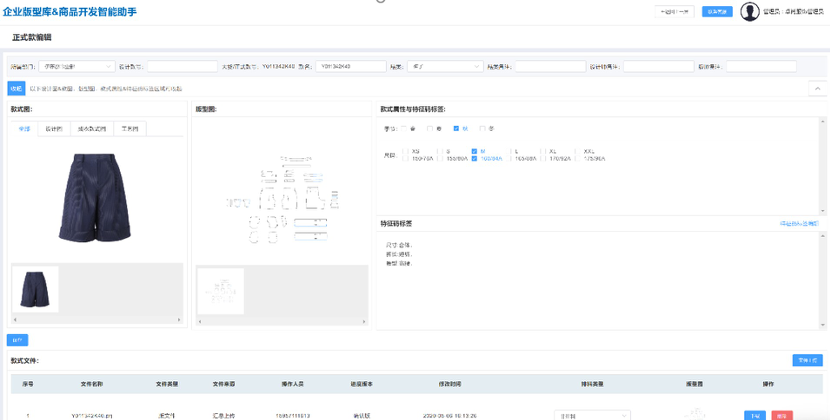Open the marker type dropdown in the file row
This screenshot has width=830, height=420.
[x=593, y=415]
